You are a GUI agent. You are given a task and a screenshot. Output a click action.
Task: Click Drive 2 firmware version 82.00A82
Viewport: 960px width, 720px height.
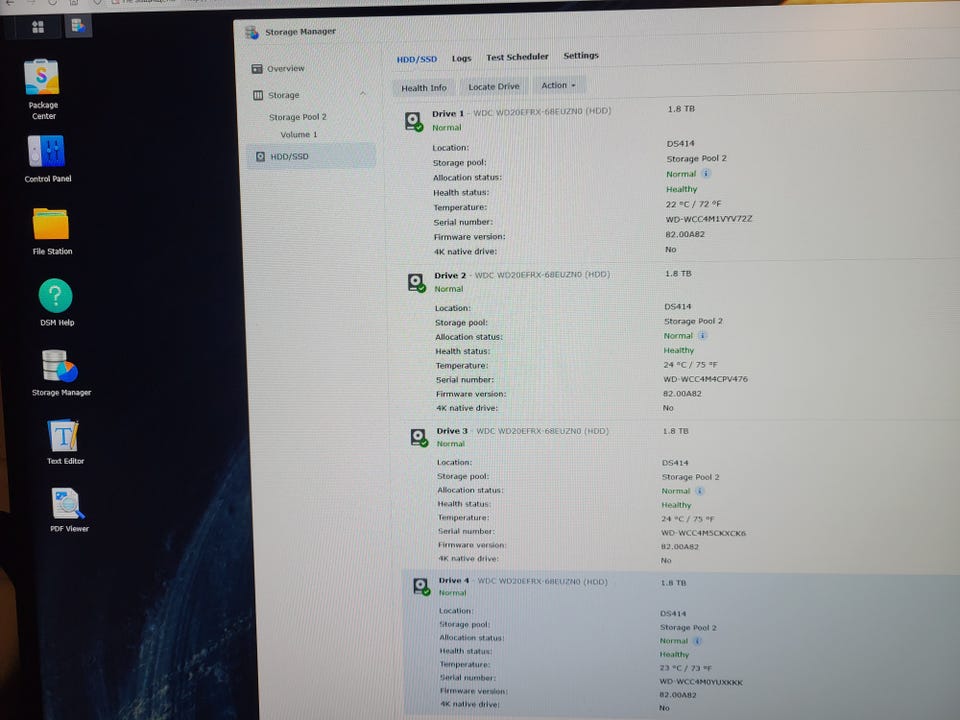pyautogui.click(x=683, y=394)
